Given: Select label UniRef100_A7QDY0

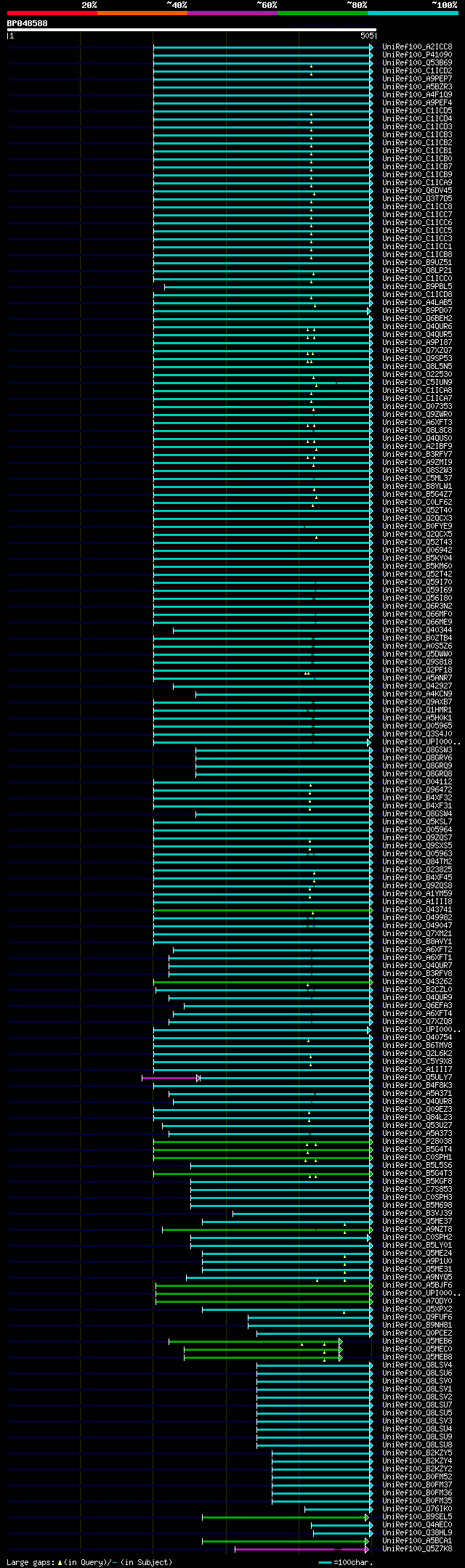Looking at the screenshot, I should [x=417, y=1301].
